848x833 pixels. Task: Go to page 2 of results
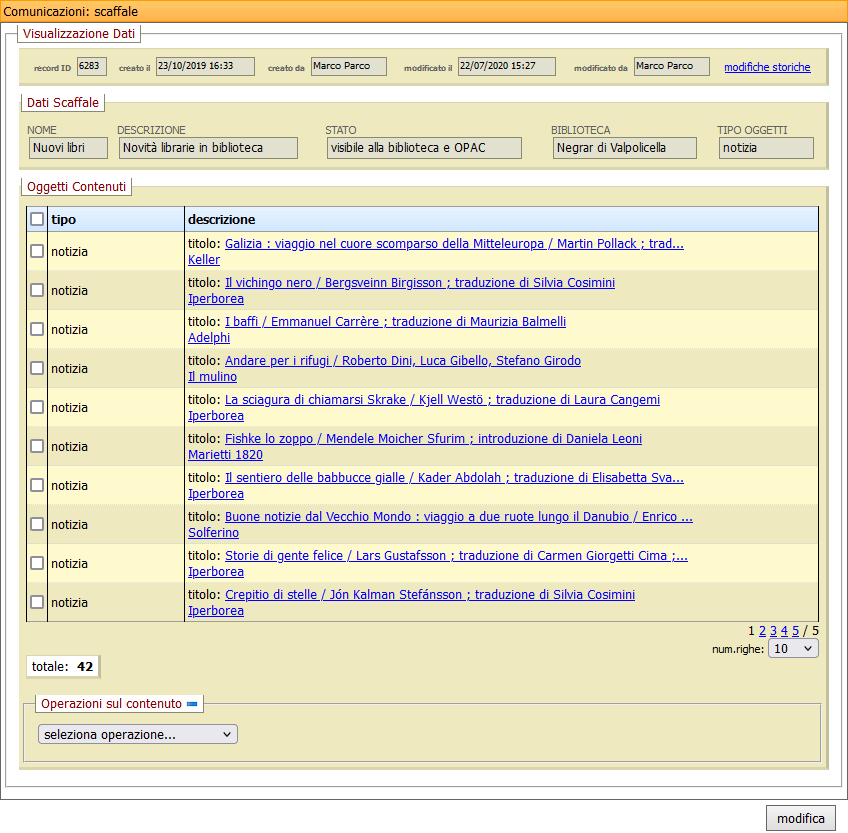click(x=762, y=631)
